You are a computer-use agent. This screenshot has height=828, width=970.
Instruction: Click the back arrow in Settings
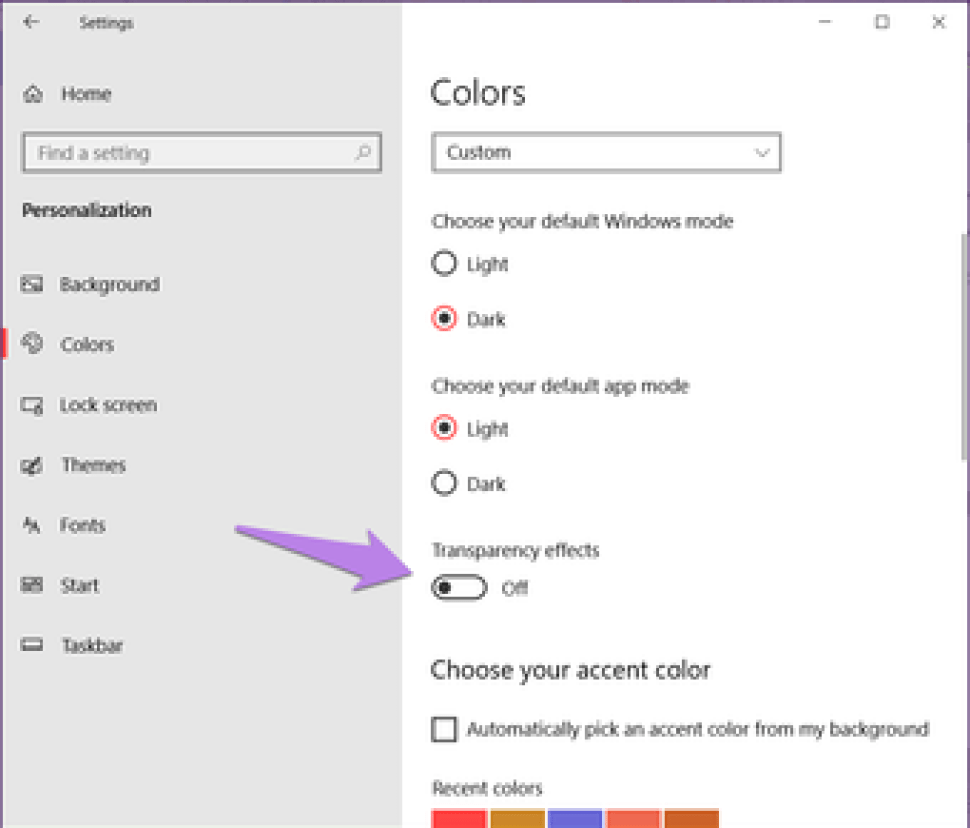(31, 23)
